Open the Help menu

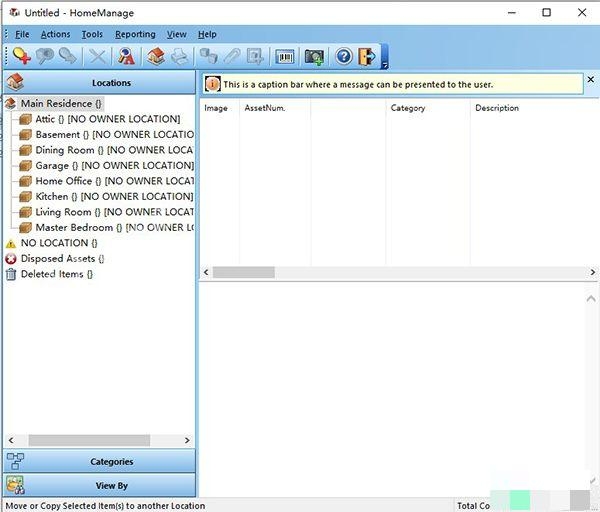(207, 34)
